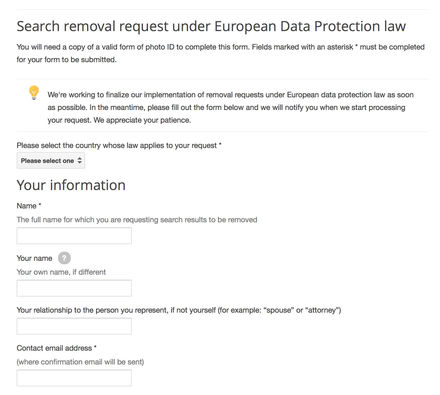
Task: Focus the Name text field
Action: [x=74, y=236]
